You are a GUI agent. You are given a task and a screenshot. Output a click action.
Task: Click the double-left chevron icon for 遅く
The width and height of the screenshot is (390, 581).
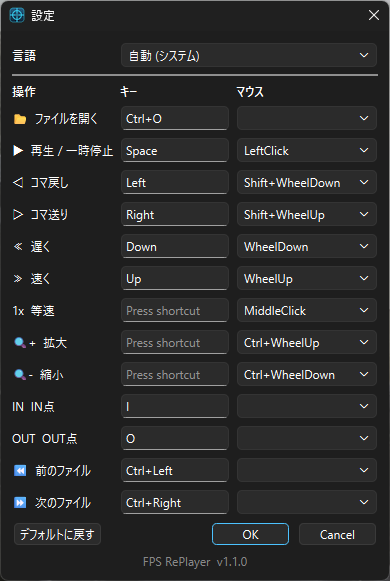pos(18,247)
